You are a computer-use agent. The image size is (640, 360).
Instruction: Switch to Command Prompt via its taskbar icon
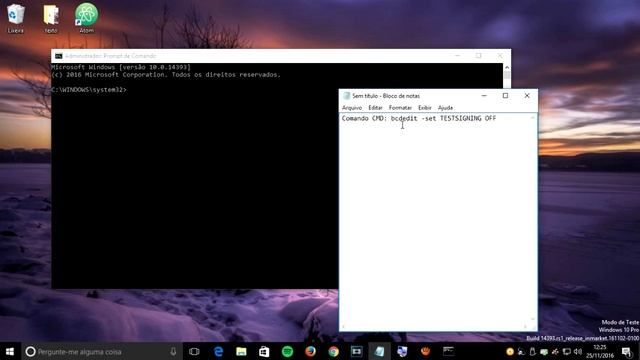[x=448, y=351]
